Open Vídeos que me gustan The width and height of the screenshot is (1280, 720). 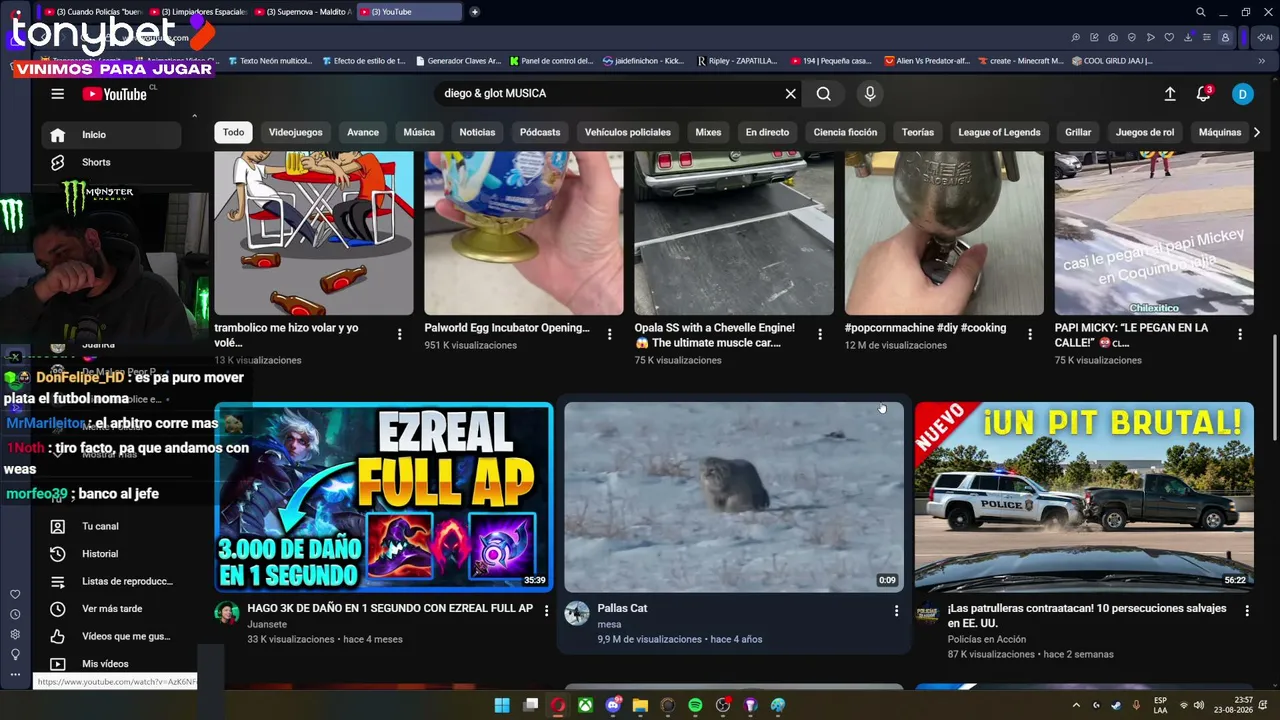112,636
